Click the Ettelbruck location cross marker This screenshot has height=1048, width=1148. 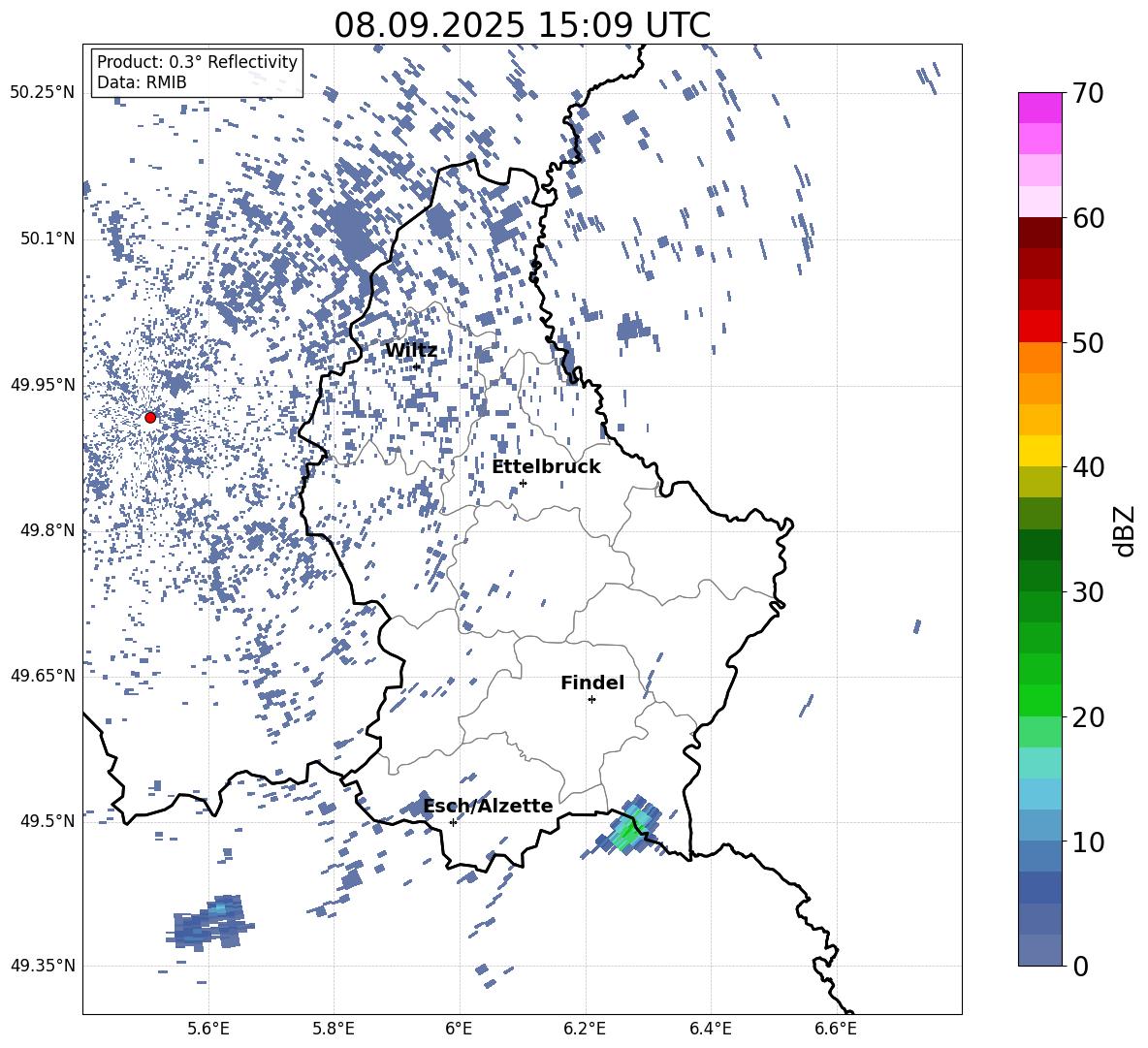(x=523, y=483)
